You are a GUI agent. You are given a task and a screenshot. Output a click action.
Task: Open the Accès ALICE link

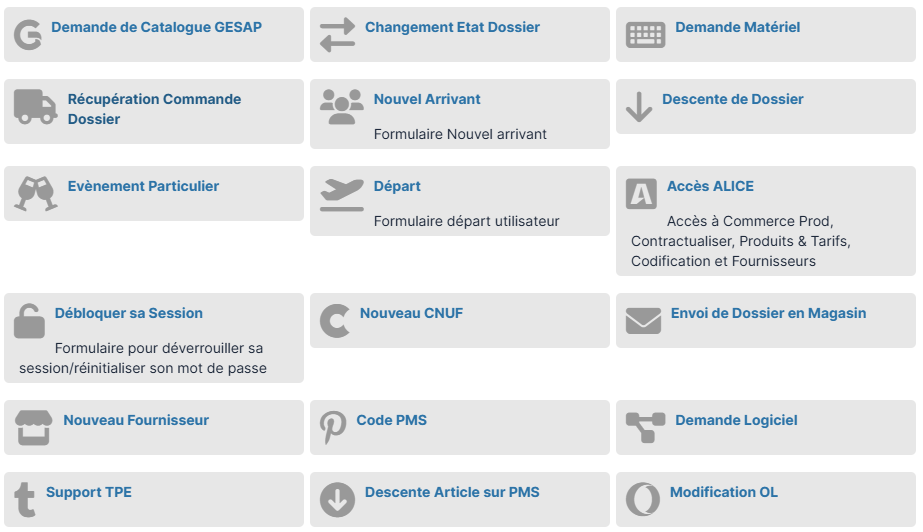pyautogui.click(x=710, y=187)
